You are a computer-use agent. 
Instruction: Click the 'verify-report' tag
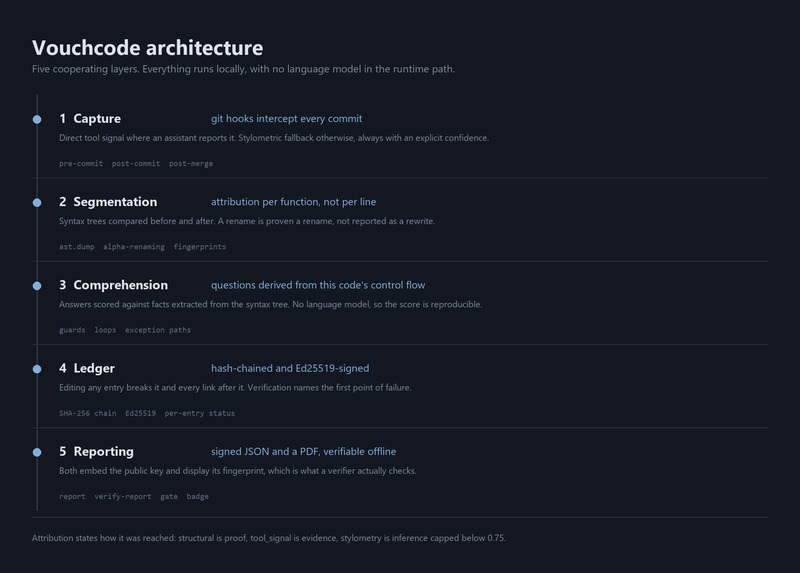[122, 496]
